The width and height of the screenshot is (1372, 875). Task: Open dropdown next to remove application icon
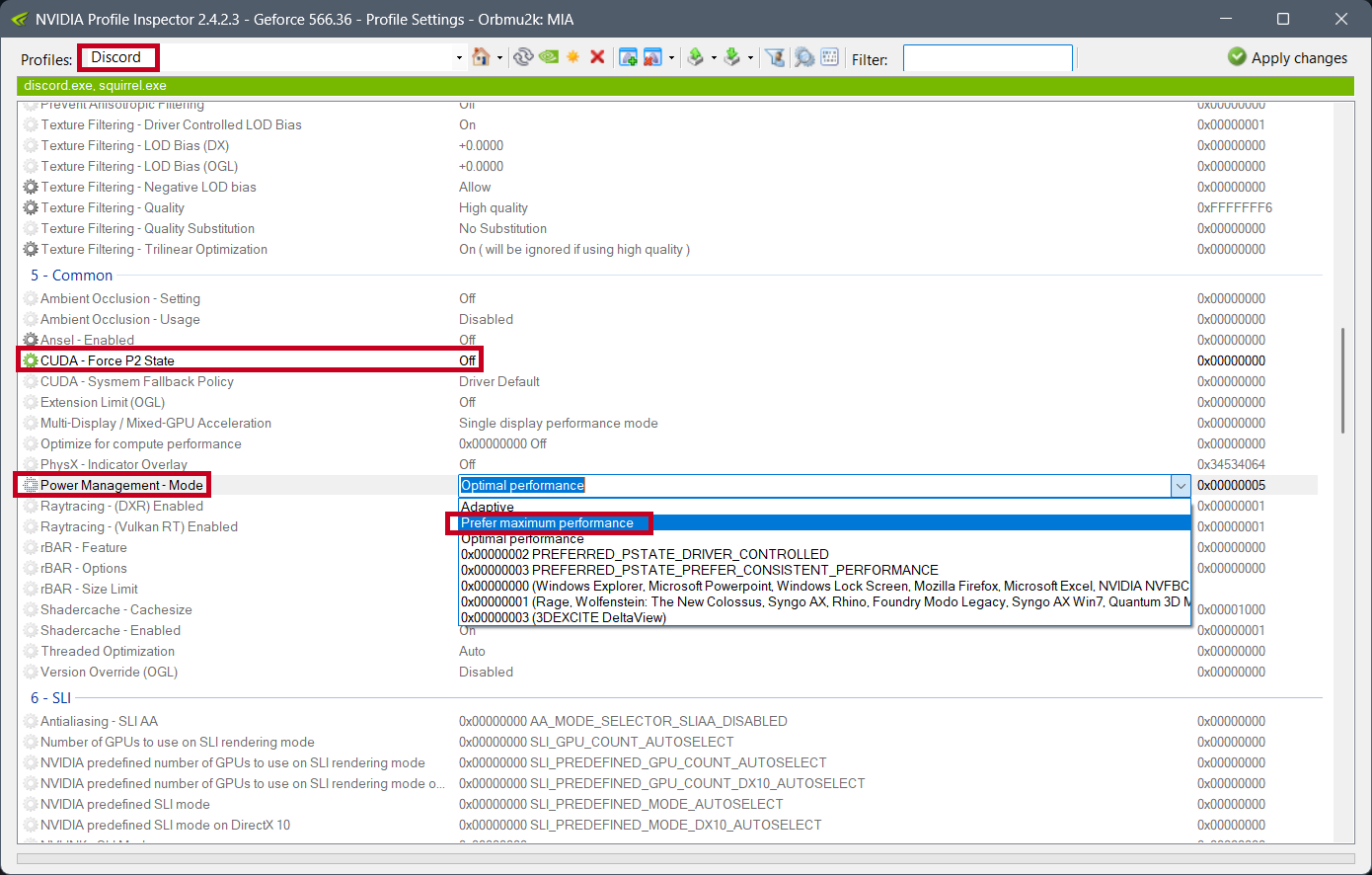click(x=671, y=58)
